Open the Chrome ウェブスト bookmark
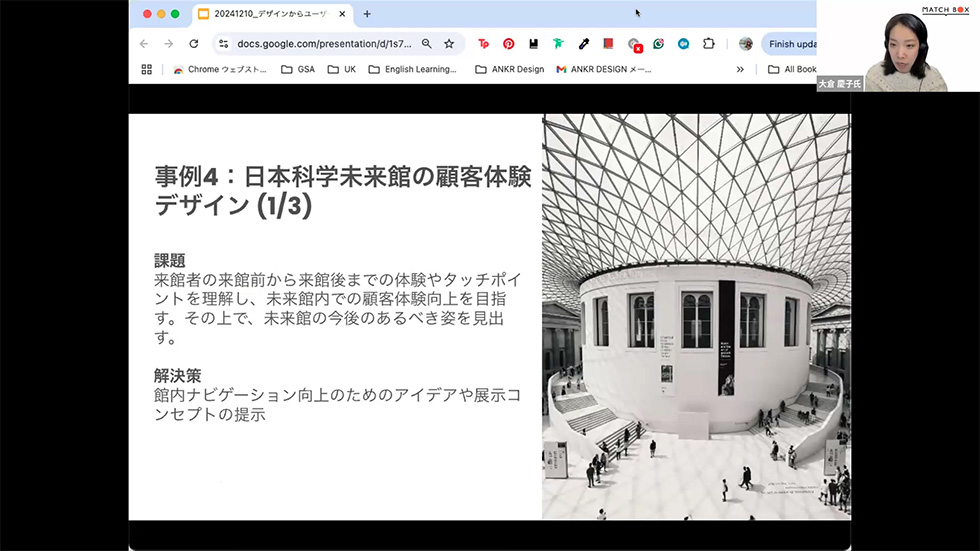This screenshot has height=551, width=980. pyautogui.click(x=219, y=69)
